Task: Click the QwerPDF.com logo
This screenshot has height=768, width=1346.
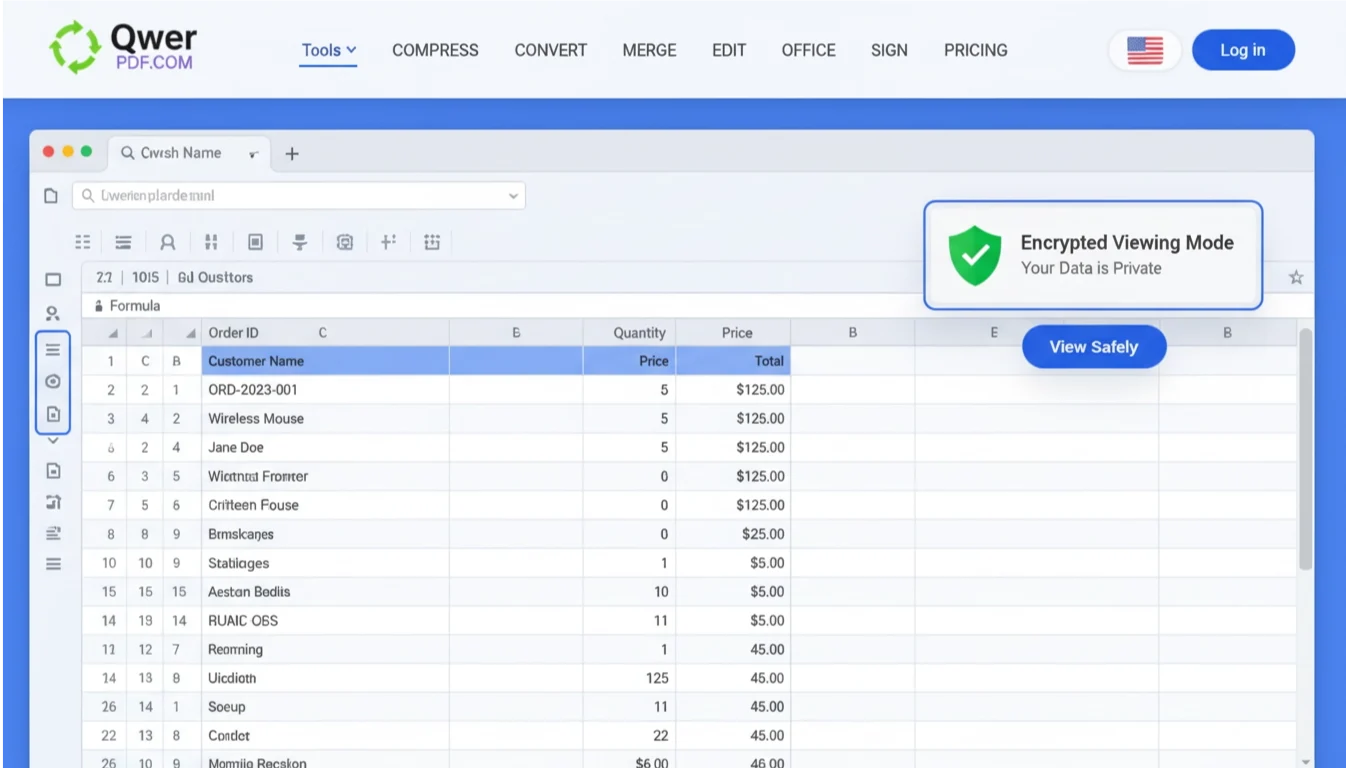Action: click(123, 48)
